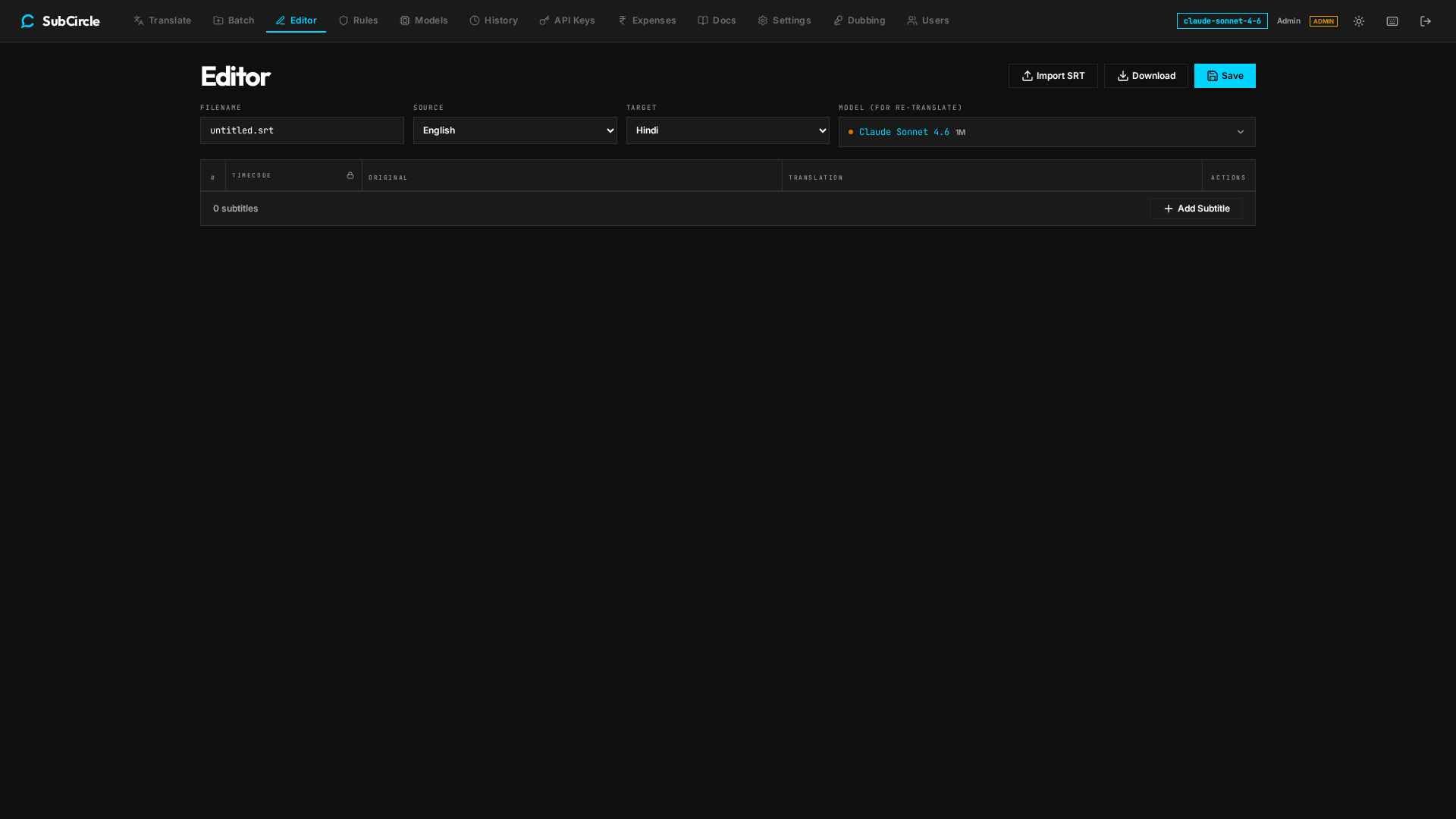Image resolution: width=1456 pixels, height=819 pixels.
Task: Click the ADMIN role badge
Action: pyautogui.click(x=1323, y=21)
